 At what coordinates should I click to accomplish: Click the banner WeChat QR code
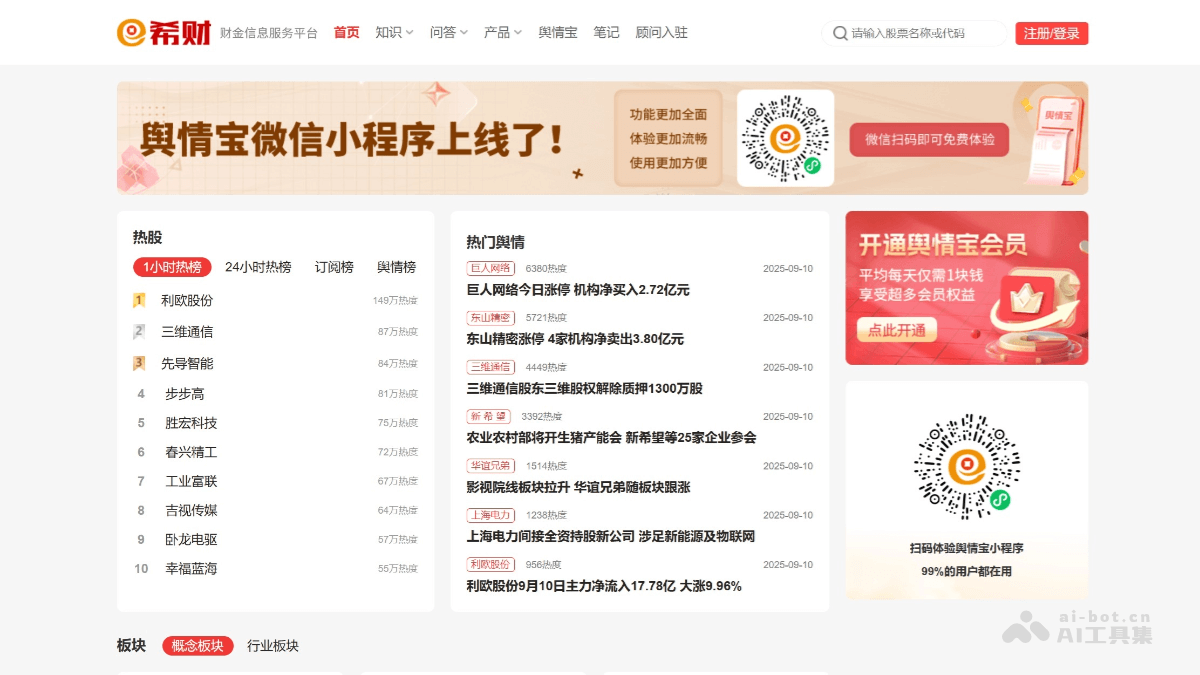coord(785,138)
